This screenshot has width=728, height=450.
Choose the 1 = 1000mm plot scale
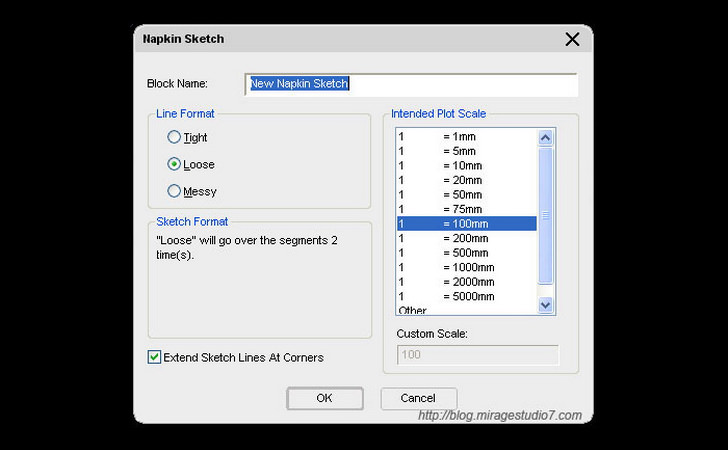click(x=467, y=267)
